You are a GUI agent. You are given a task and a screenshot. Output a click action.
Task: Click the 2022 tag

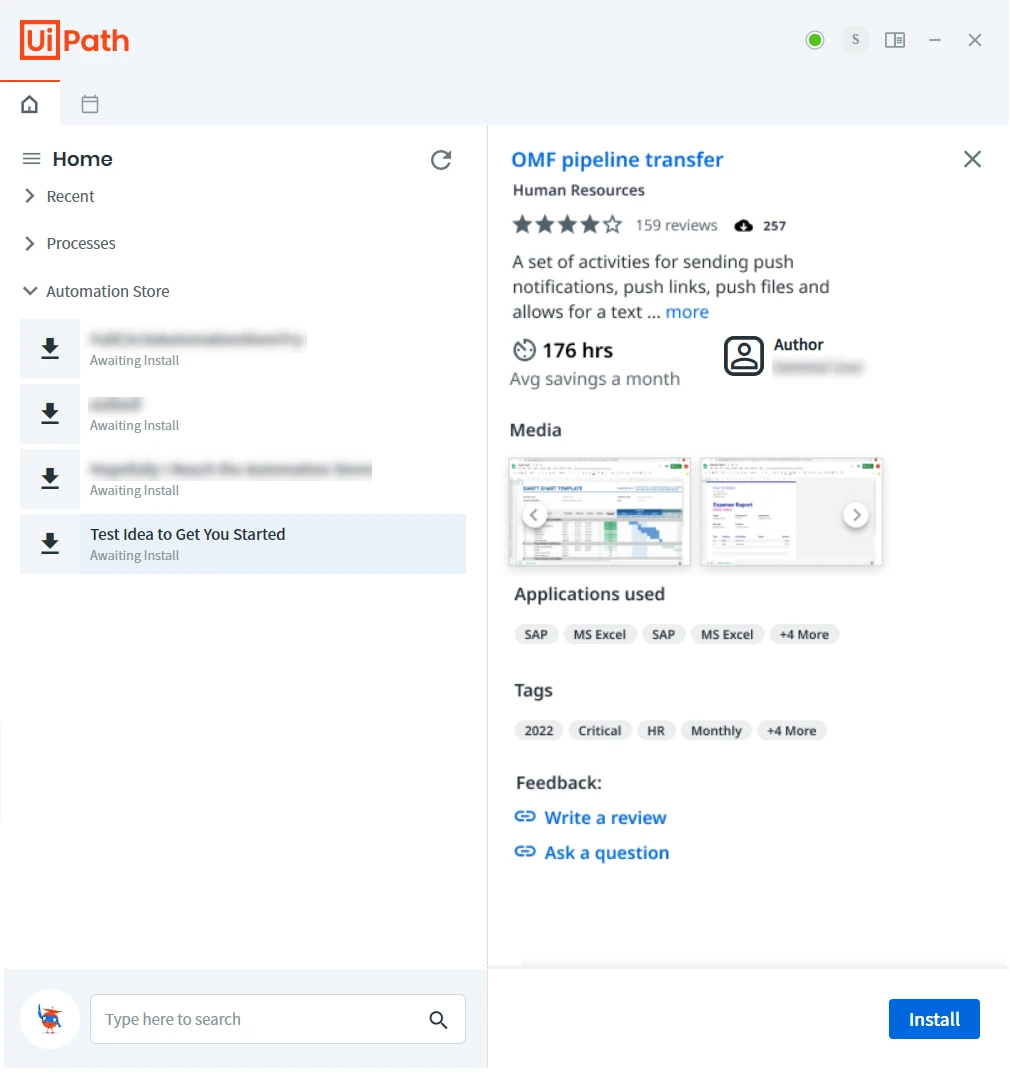[539, 731]
